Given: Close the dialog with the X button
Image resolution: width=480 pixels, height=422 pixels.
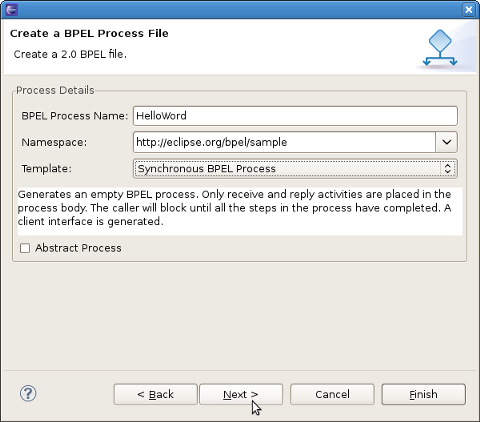Looking at the screenshot, I should [469, 9].
